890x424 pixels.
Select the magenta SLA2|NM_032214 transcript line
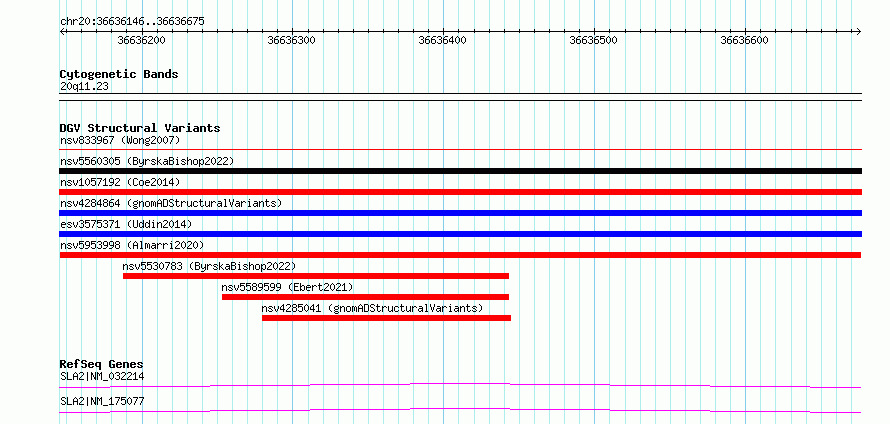tap(460, 386)
